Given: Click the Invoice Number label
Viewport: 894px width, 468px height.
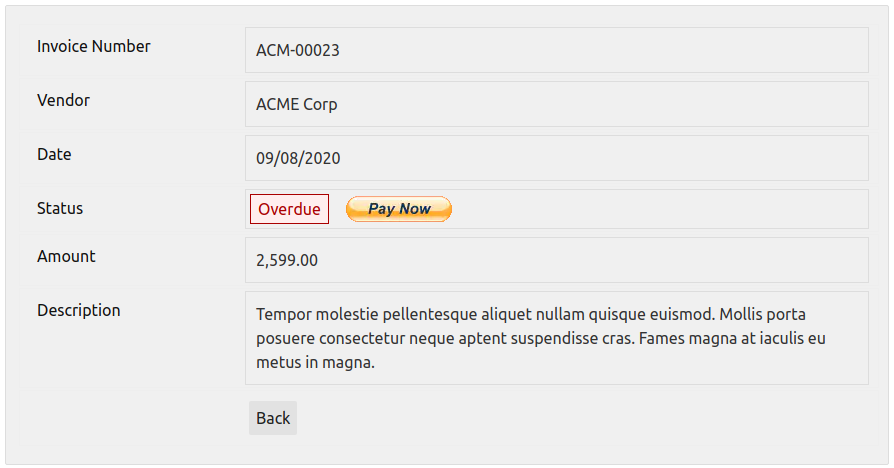Looking at the screenshot, I should 94,46.
